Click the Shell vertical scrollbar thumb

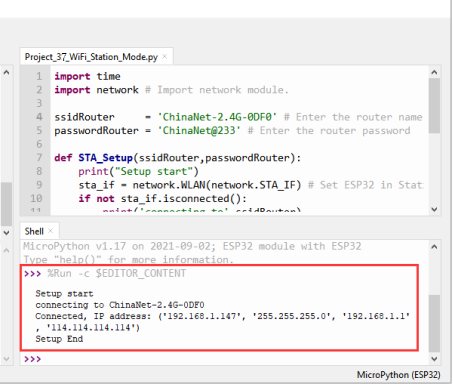pos(434,323)
